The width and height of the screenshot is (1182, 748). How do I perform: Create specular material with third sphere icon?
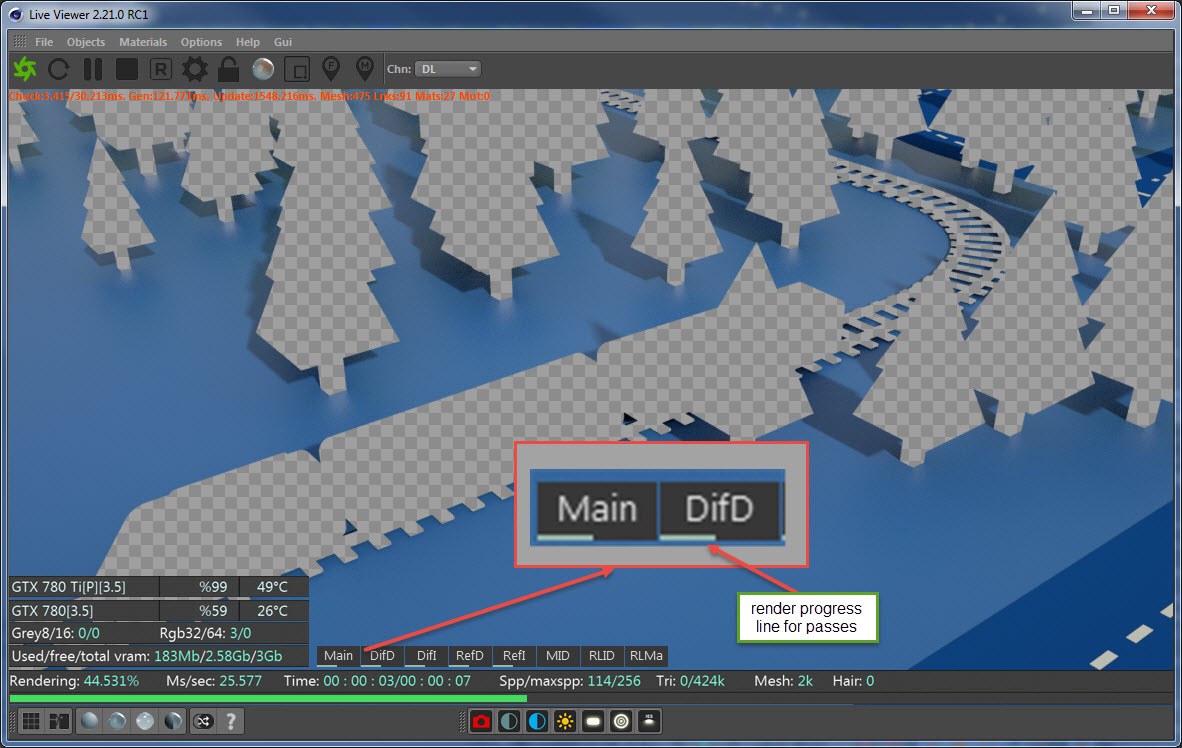tap(145, 722)
